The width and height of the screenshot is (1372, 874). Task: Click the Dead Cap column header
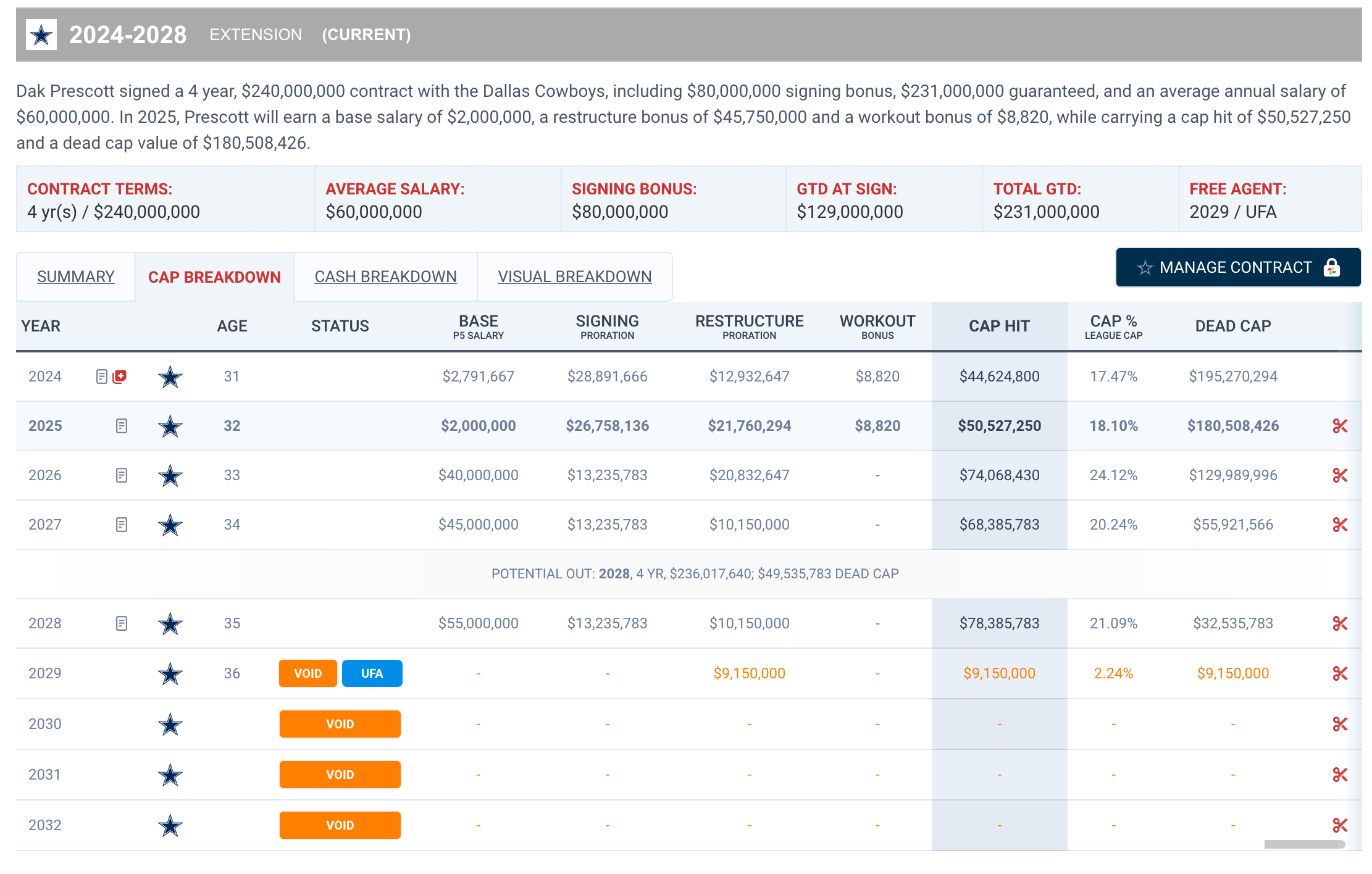[x=1232, y=326]
